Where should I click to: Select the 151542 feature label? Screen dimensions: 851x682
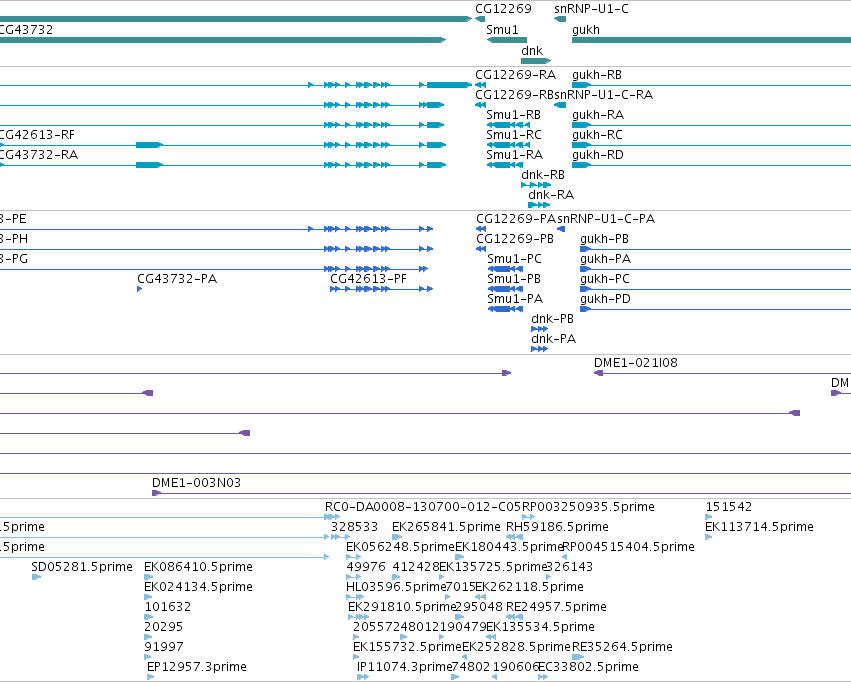click(x=728, y=507)
